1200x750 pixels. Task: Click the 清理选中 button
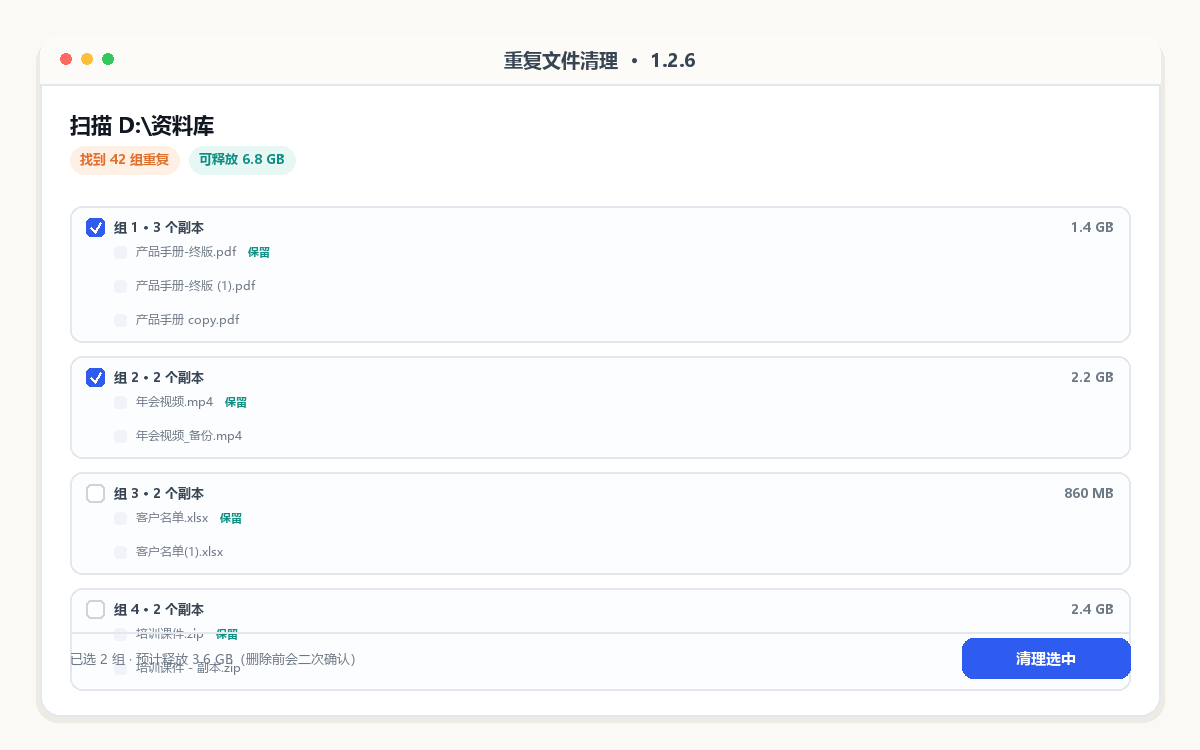tap(1046, 659)
